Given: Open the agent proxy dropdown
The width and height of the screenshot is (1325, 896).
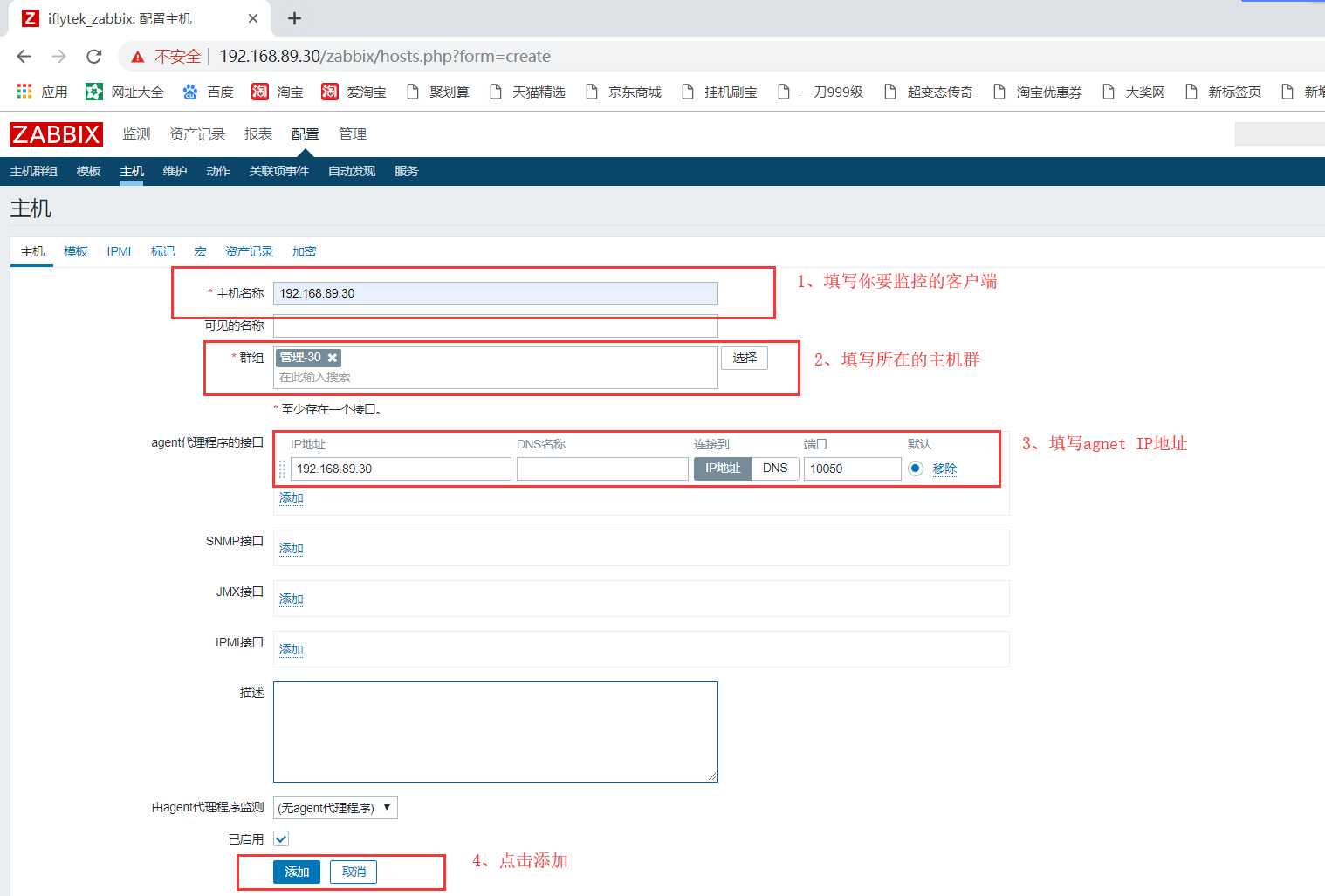Looking at the screenshot, I should pyautogui.click(x=335, y=808).
